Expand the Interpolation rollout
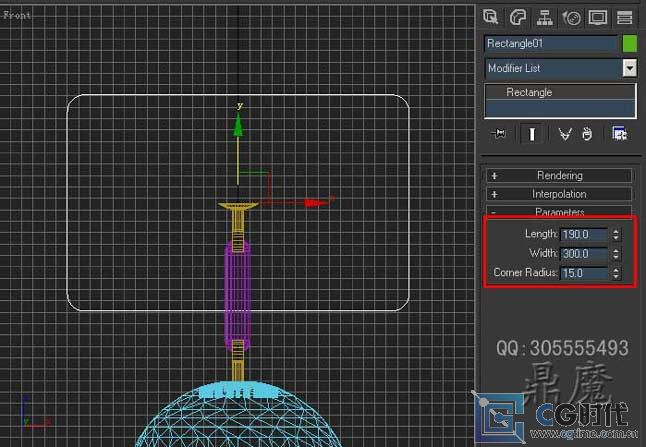The height and width of the screenshot is (447, 646). pyautogui.click(x=559, y=194)
